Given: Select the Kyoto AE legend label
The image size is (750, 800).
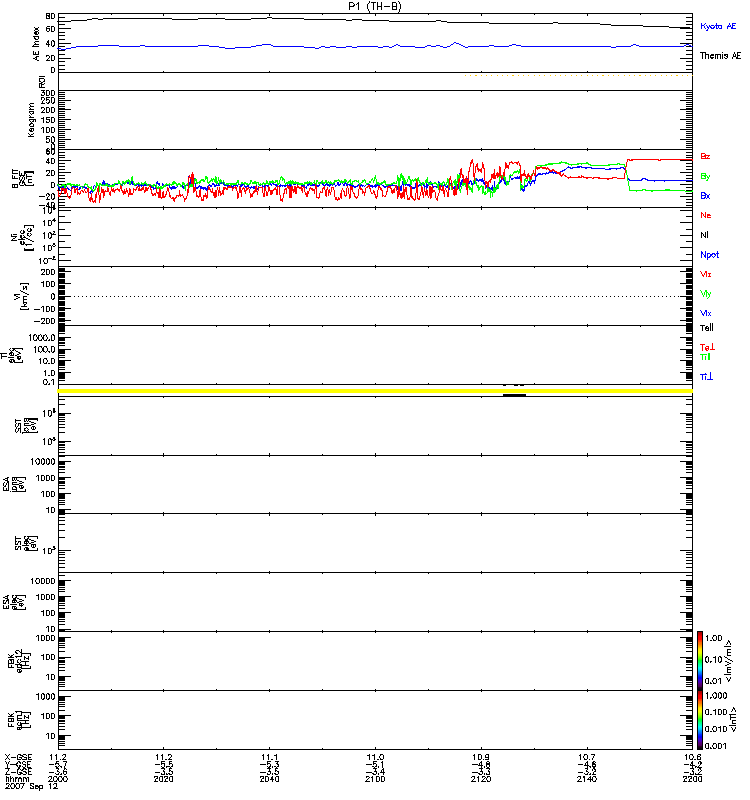Looking at the screenshot, I should point(718,26).
